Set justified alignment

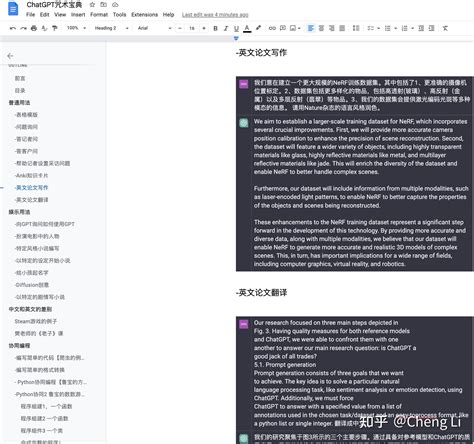(342, 28)
